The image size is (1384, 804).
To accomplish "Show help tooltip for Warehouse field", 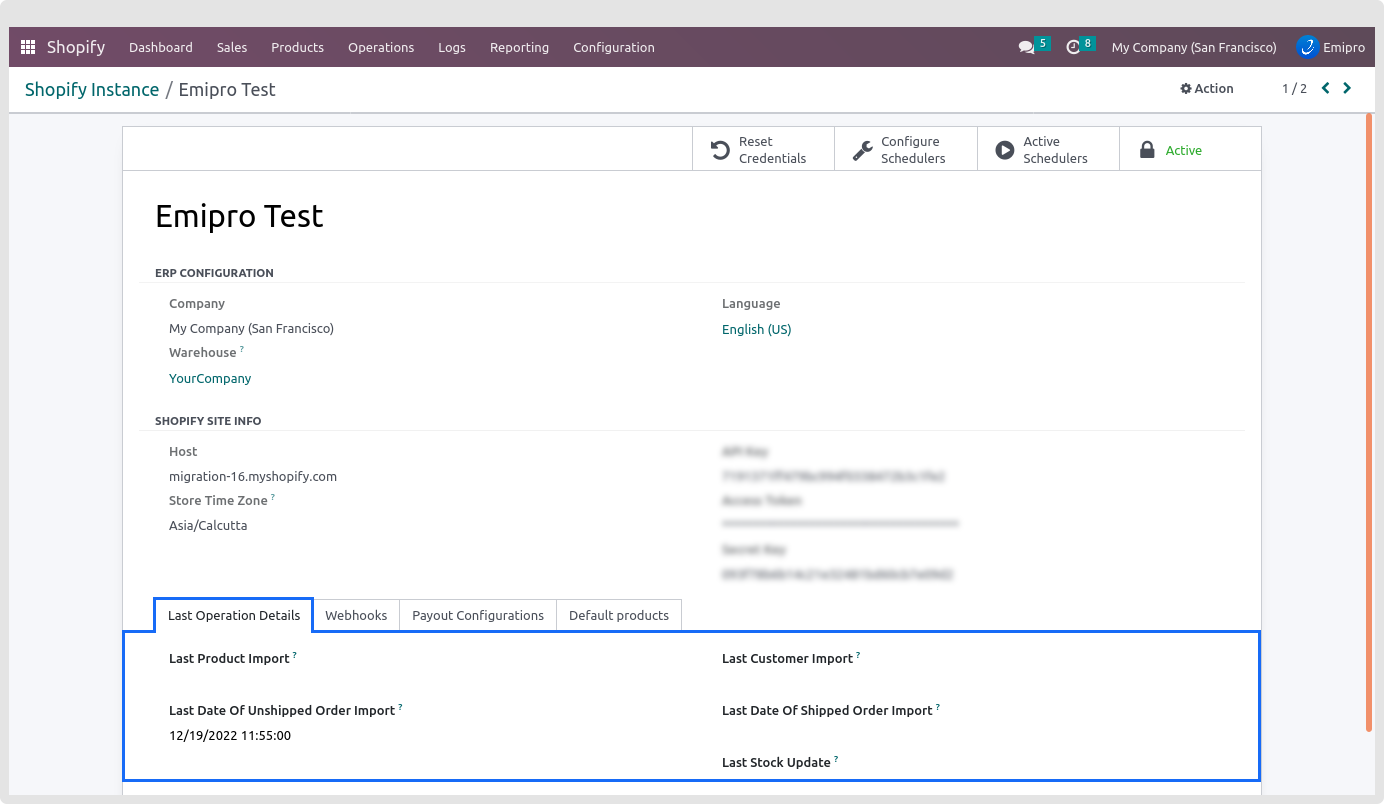I will (x=242, y=349).
